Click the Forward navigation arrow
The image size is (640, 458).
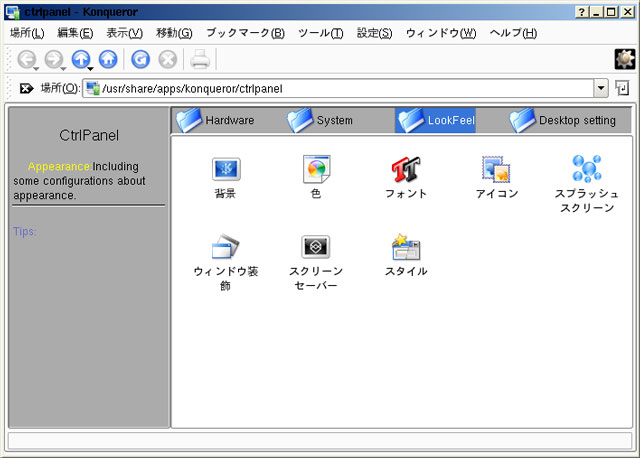(54, 60)
